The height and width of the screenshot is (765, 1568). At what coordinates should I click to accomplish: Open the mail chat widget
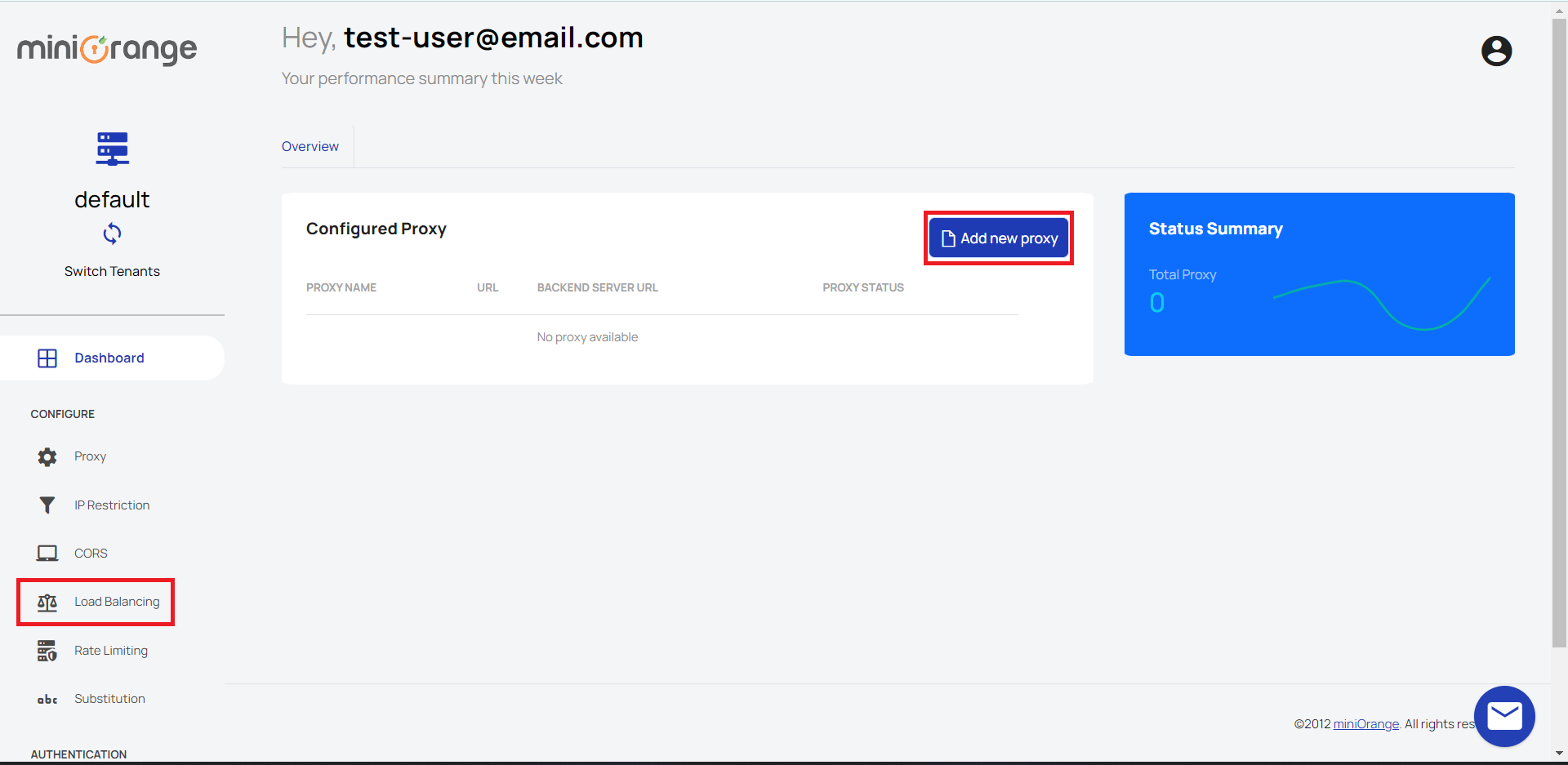1504,716
